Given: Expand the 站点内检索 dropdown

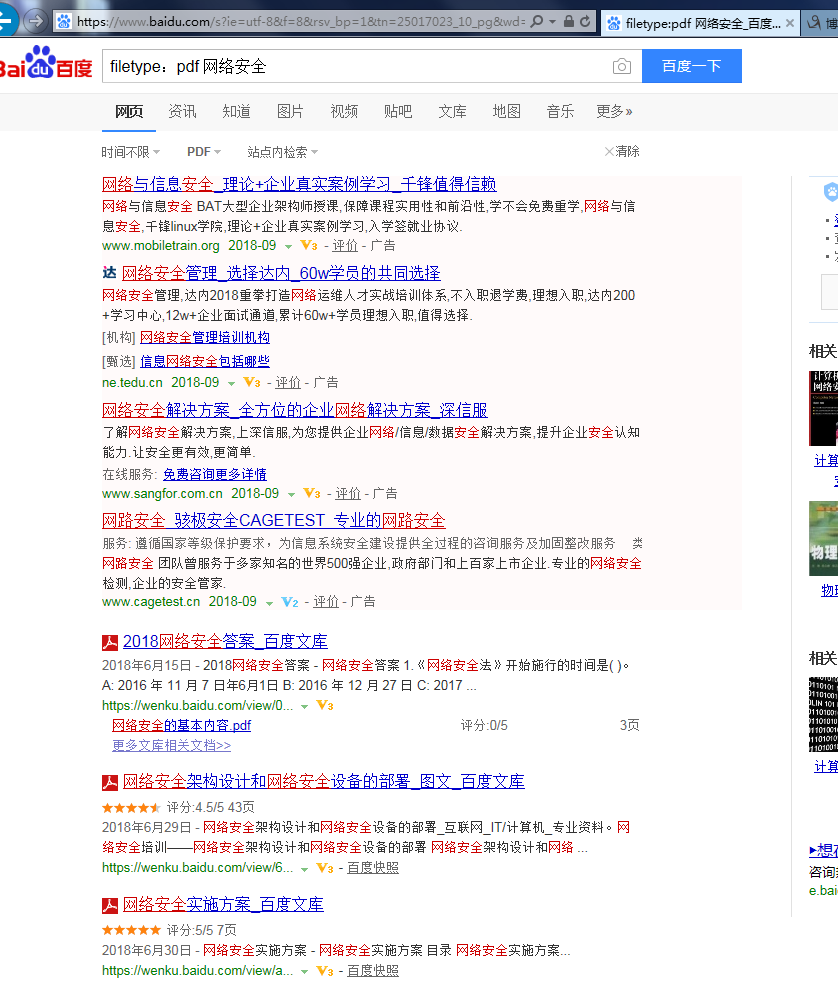Looking at the screenshot, I should 282,152.
